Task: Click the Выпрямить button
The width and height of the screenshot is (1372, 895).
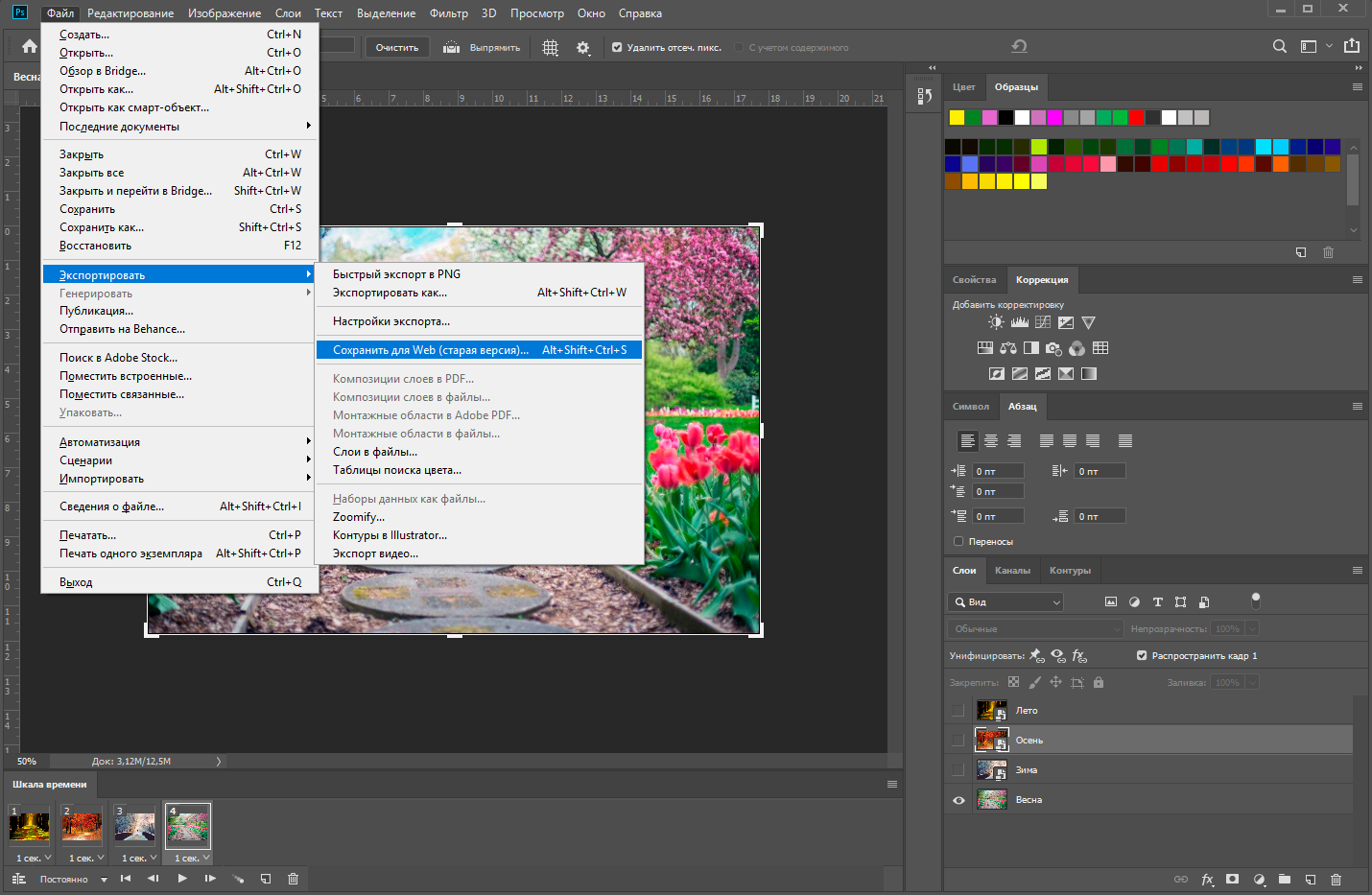Action: [482, 47]
